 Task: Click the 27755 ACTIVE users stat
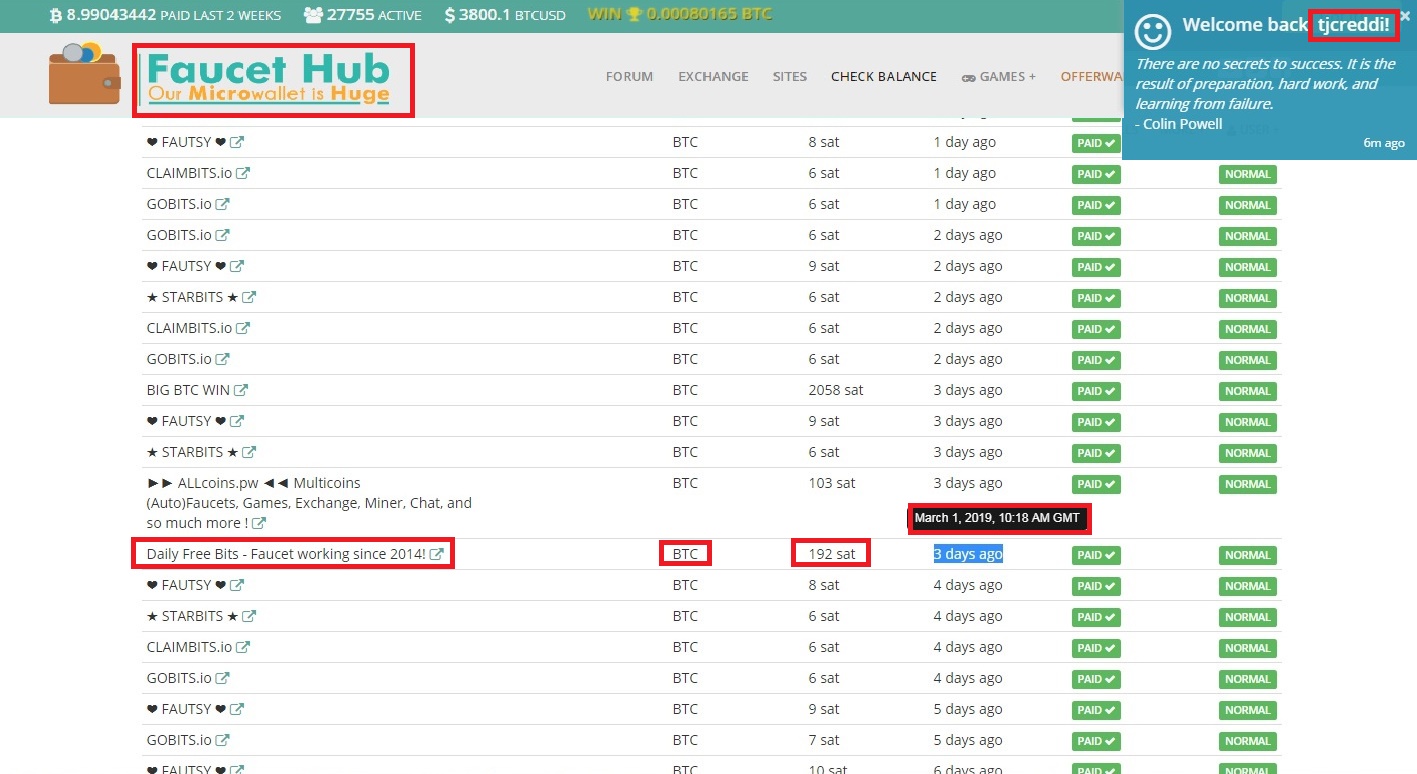pos(362,15)
